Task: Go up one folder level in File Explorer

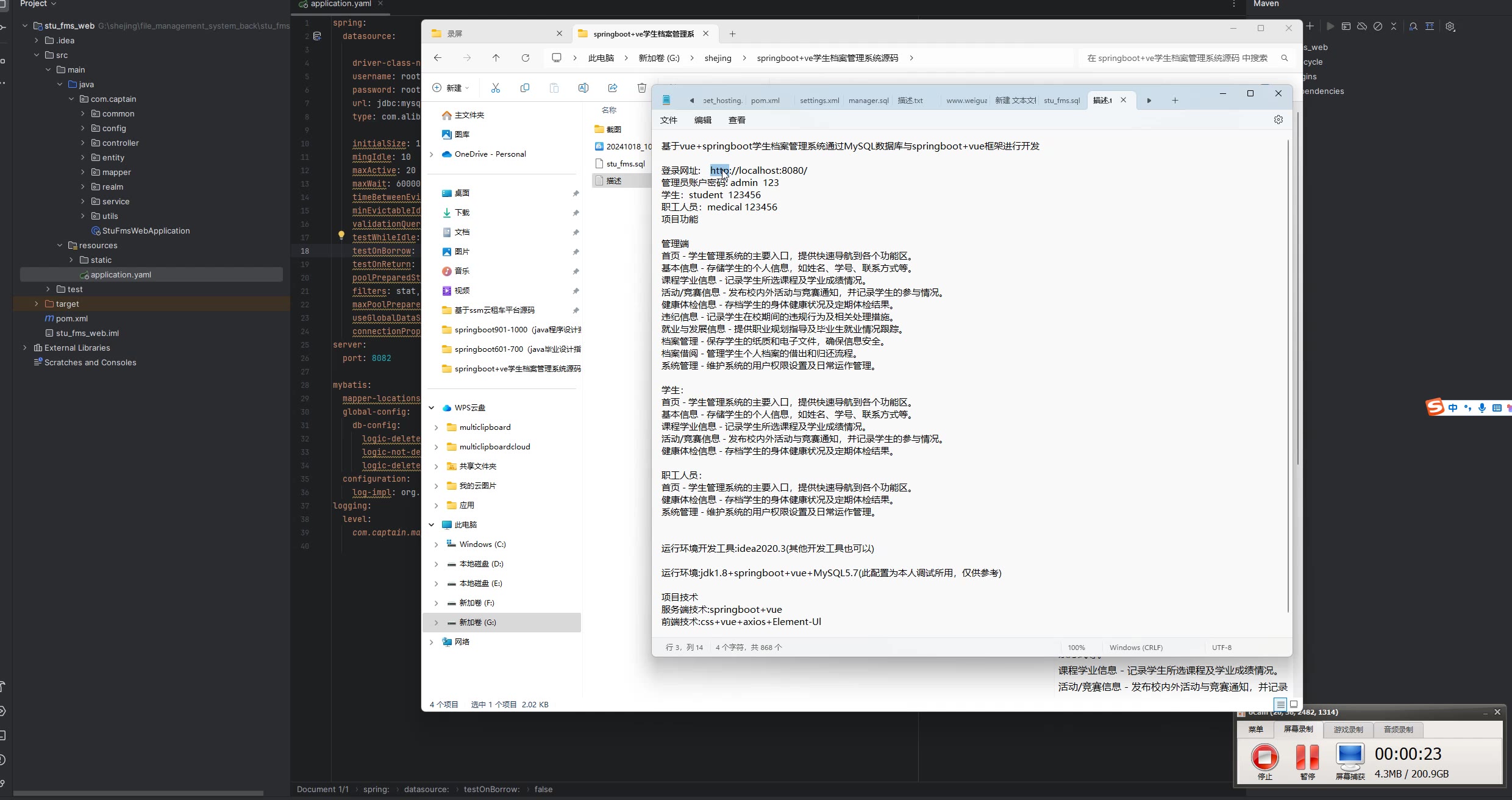Action: pyautogui.click(x=496, y=58)
